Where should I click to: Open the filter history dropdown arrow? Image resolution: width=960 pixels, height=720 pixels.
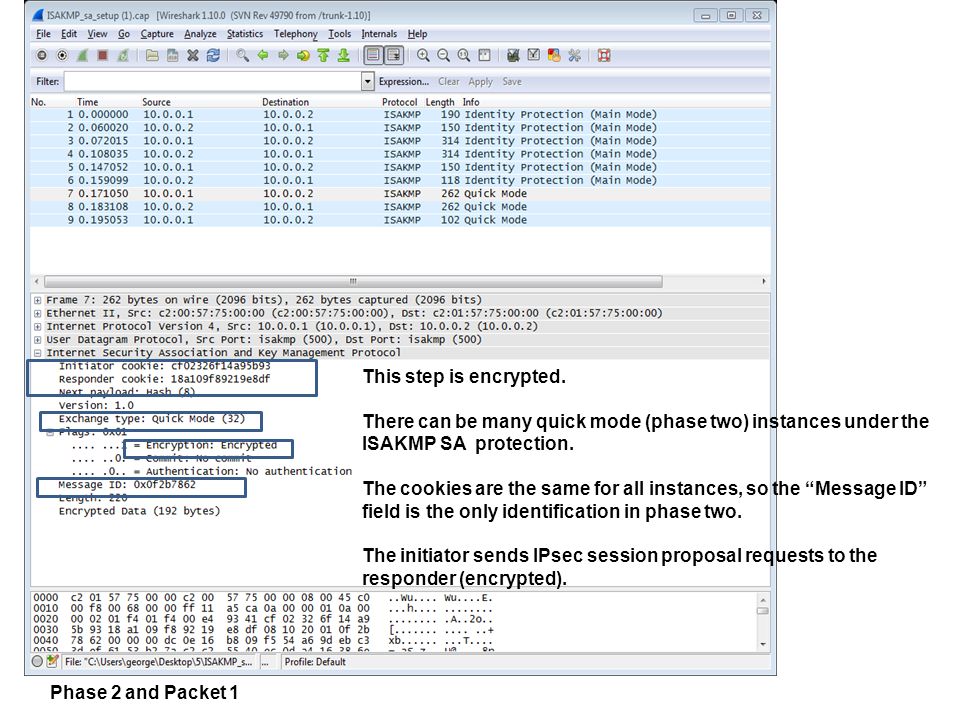pyautogui.click(x=368, y=81)
